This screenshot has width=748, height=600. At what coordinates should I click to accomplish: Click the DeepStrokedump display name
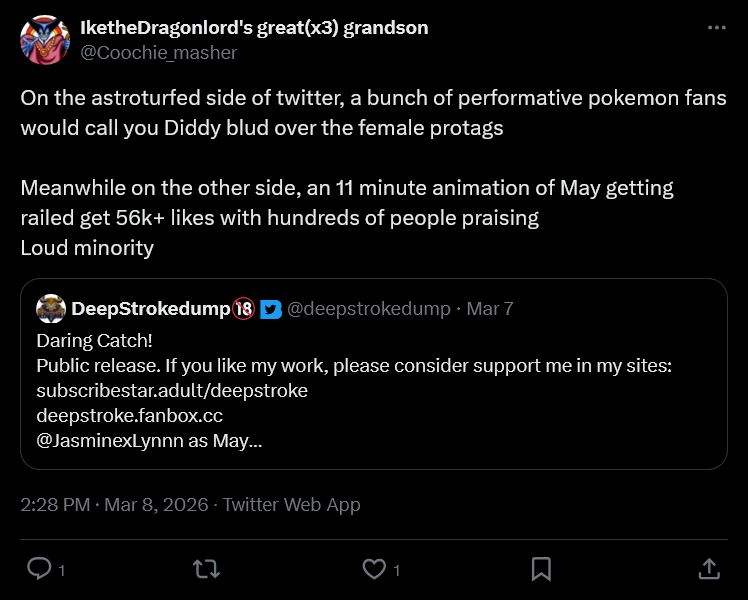[150, 309]
